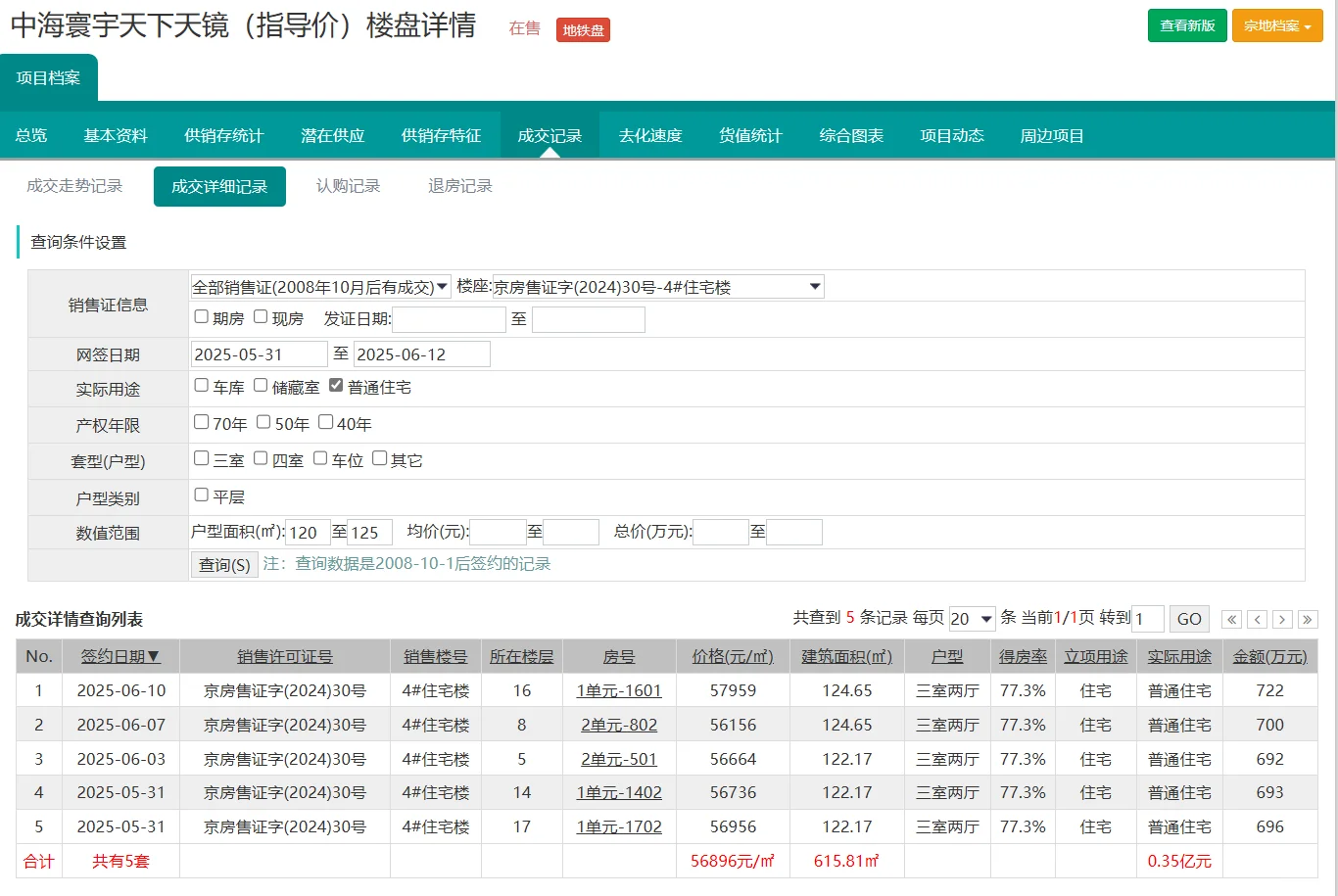Image resolution: width=1338 pixels, height=896 pixels.
Task: Tick the 70年 property term box
Action: click(202, 421)
